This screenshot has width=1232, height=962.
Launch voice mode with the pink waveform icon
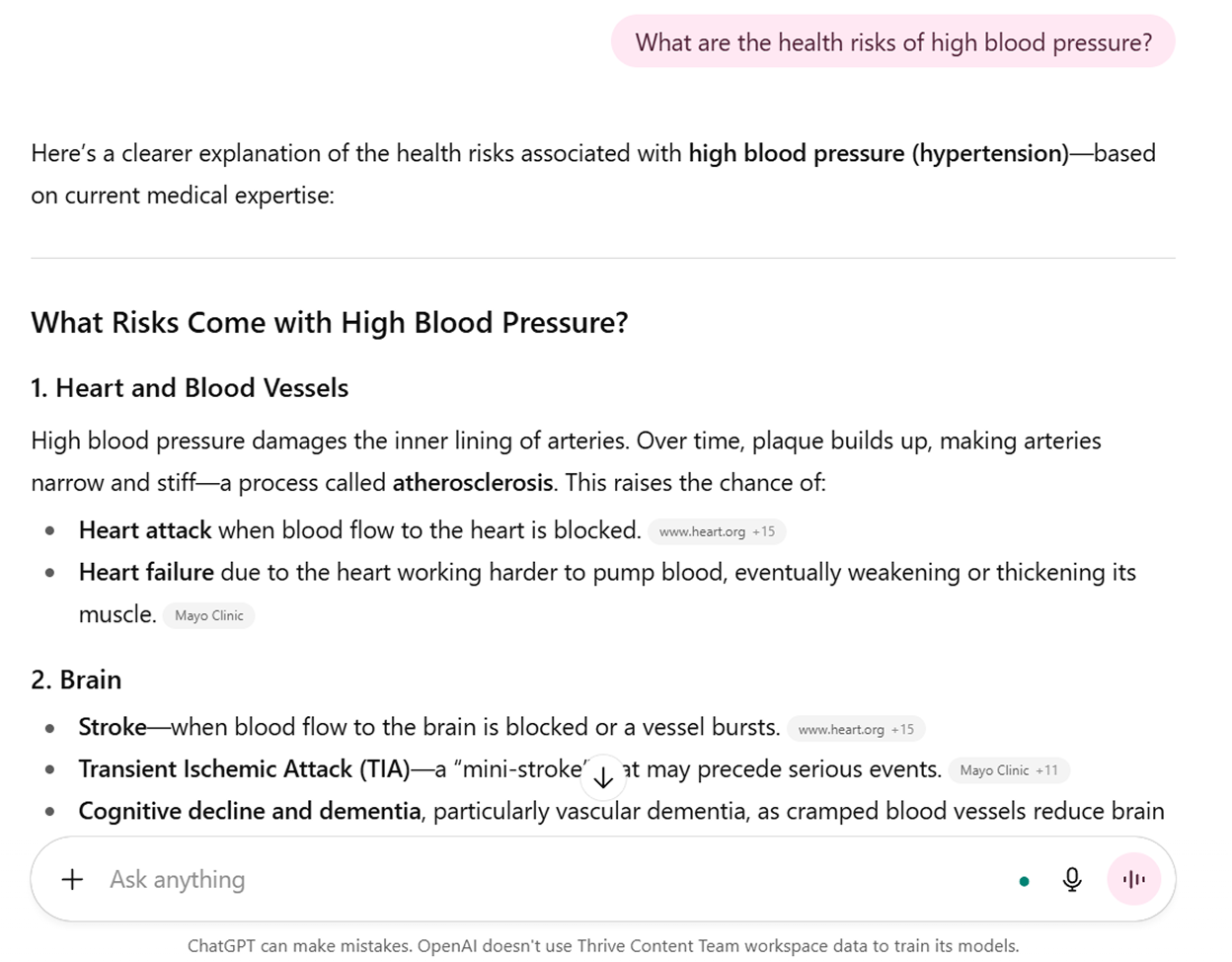(x=1133, y=879)
